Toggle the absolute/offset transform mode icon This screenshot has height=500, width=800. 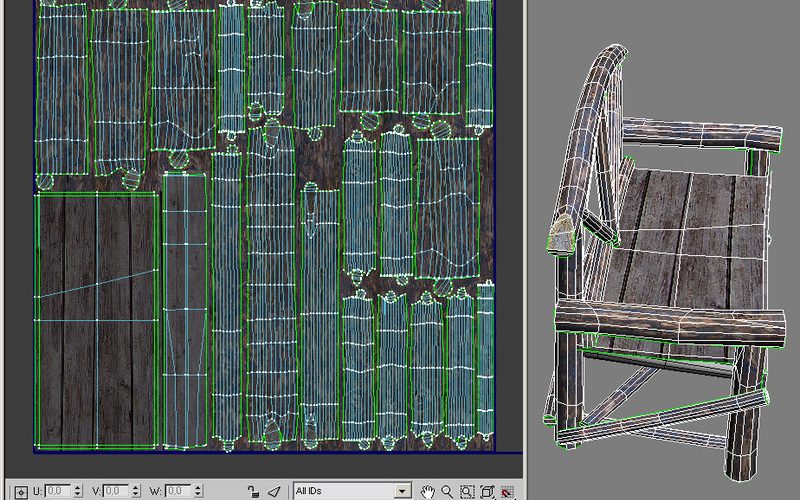(20, 492)
